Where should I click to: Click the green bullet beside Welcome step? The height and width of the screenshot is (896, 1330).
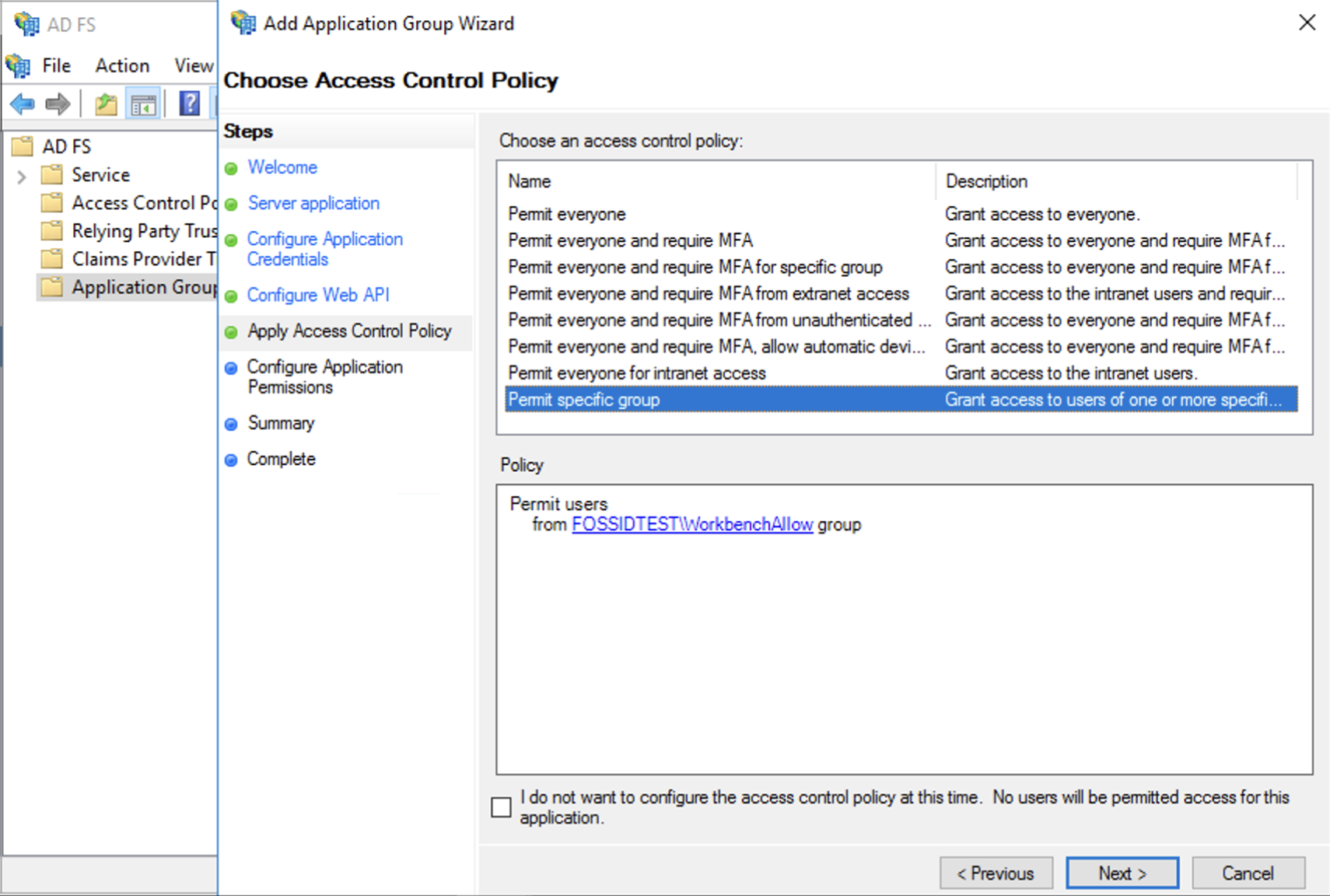pyautogui.click(x=231, y=169)
